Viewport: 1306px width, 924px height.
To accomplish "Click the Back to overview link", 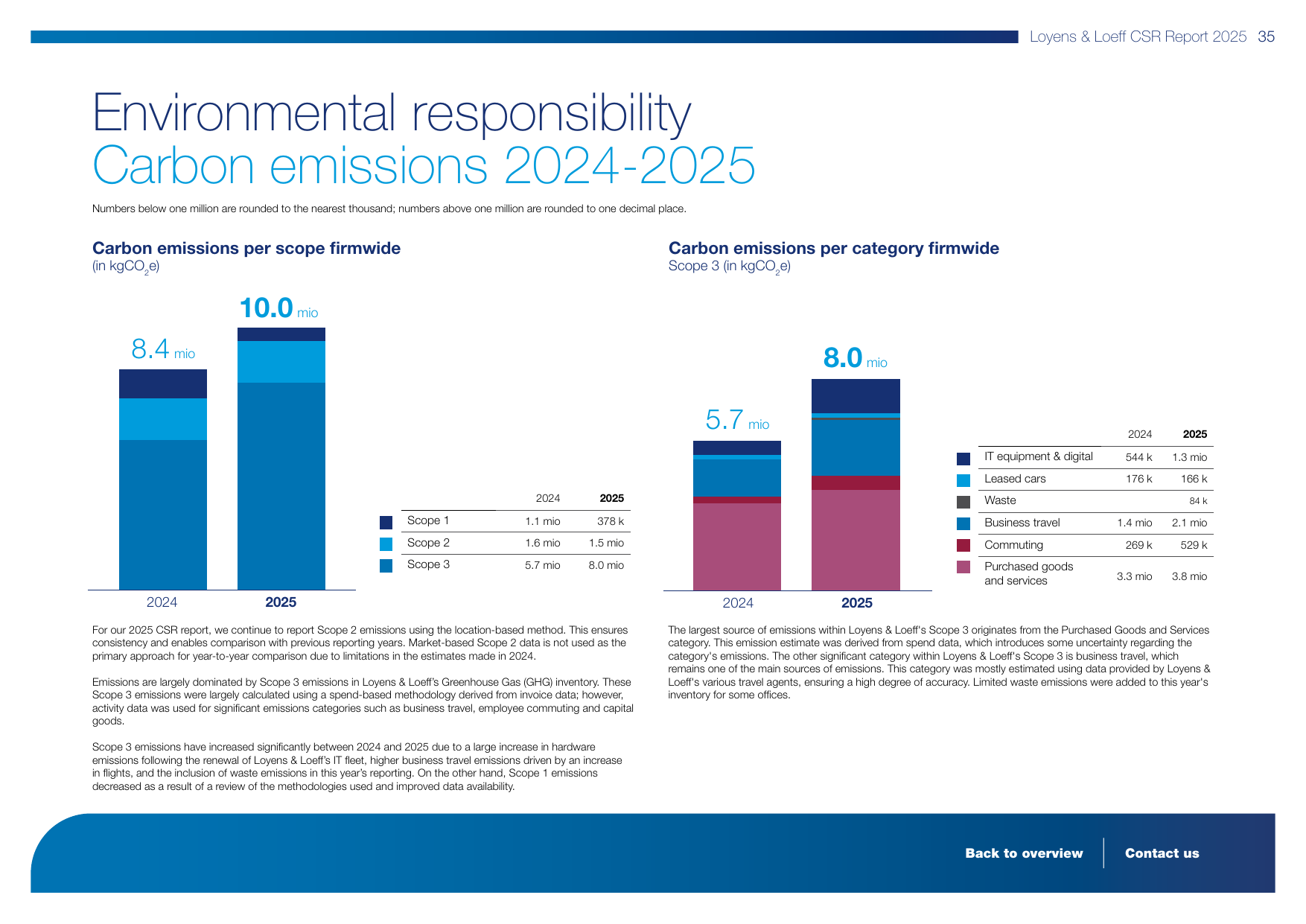I will coord(1024,853).
